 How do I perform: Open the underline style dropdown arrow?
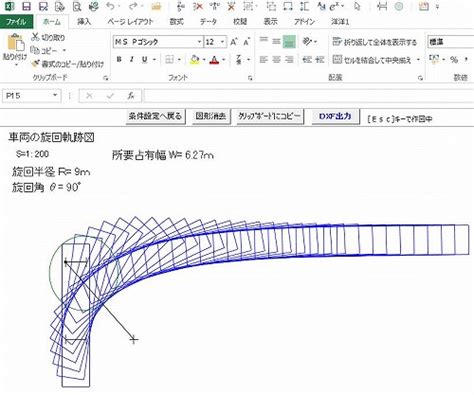(x=154, y=60)
